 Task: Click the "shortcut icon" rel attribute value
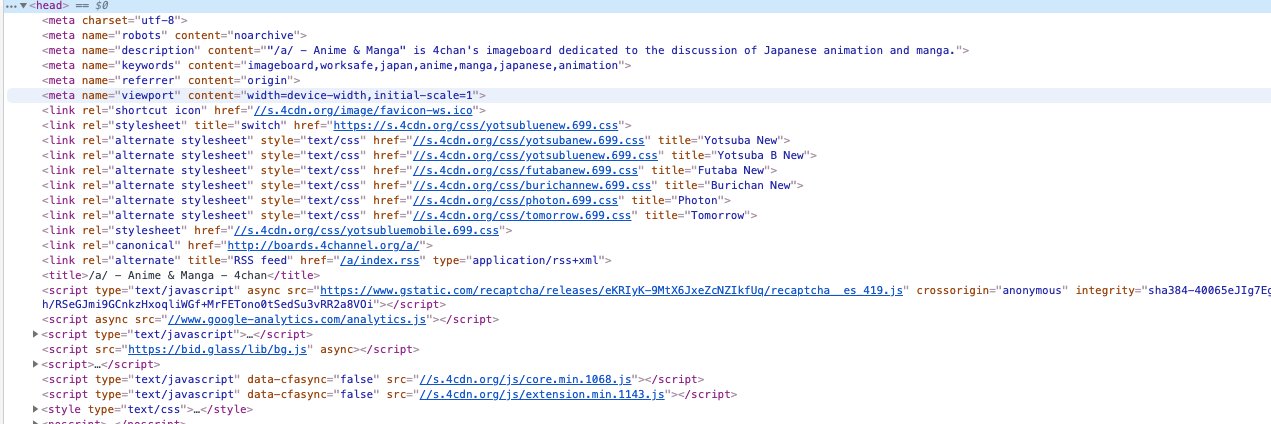[x=157, y=110]
